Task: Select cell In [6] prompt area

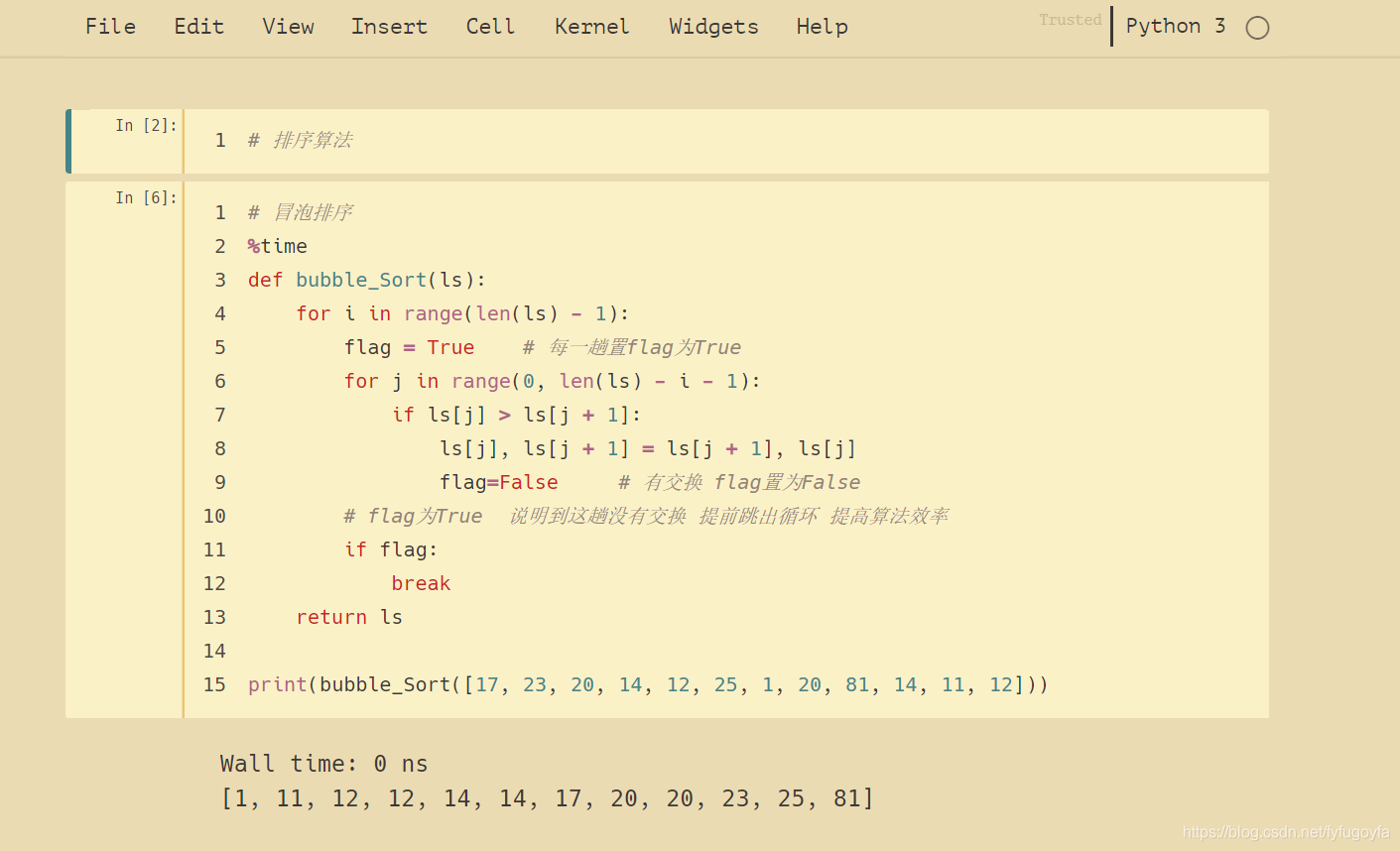Action: pyautogui.click(x=146, y=197)
